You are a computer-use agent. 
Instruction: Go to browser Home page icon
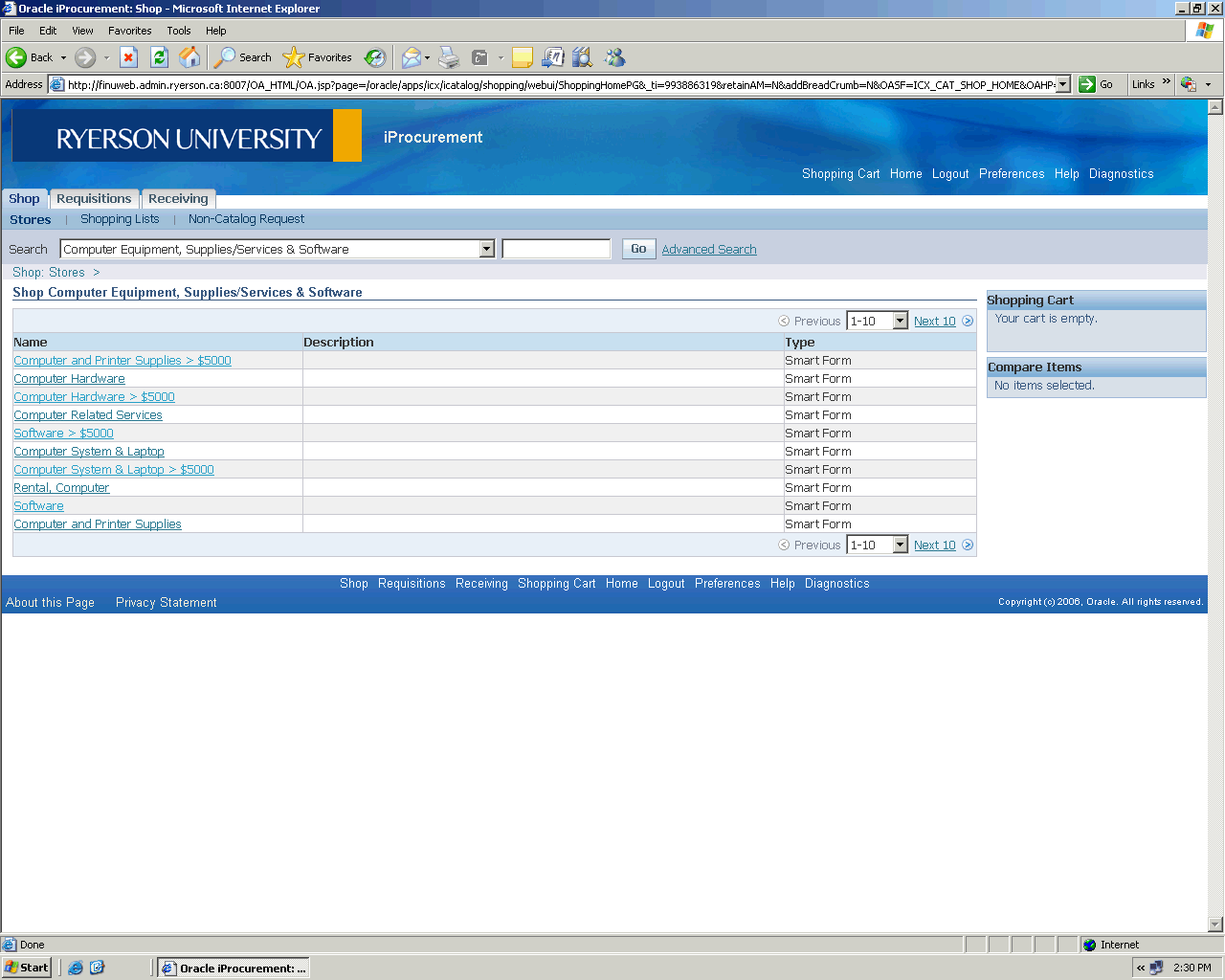[189, 57]
